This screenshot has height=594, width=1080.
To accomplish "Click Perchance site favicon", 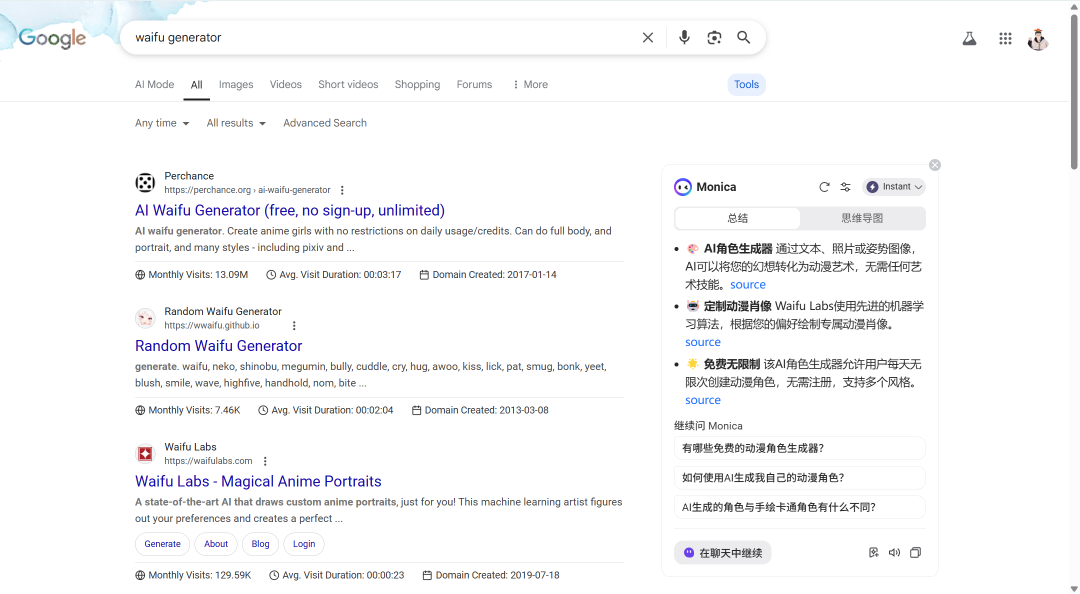I will pyautogui.click(x=145, y=183).
